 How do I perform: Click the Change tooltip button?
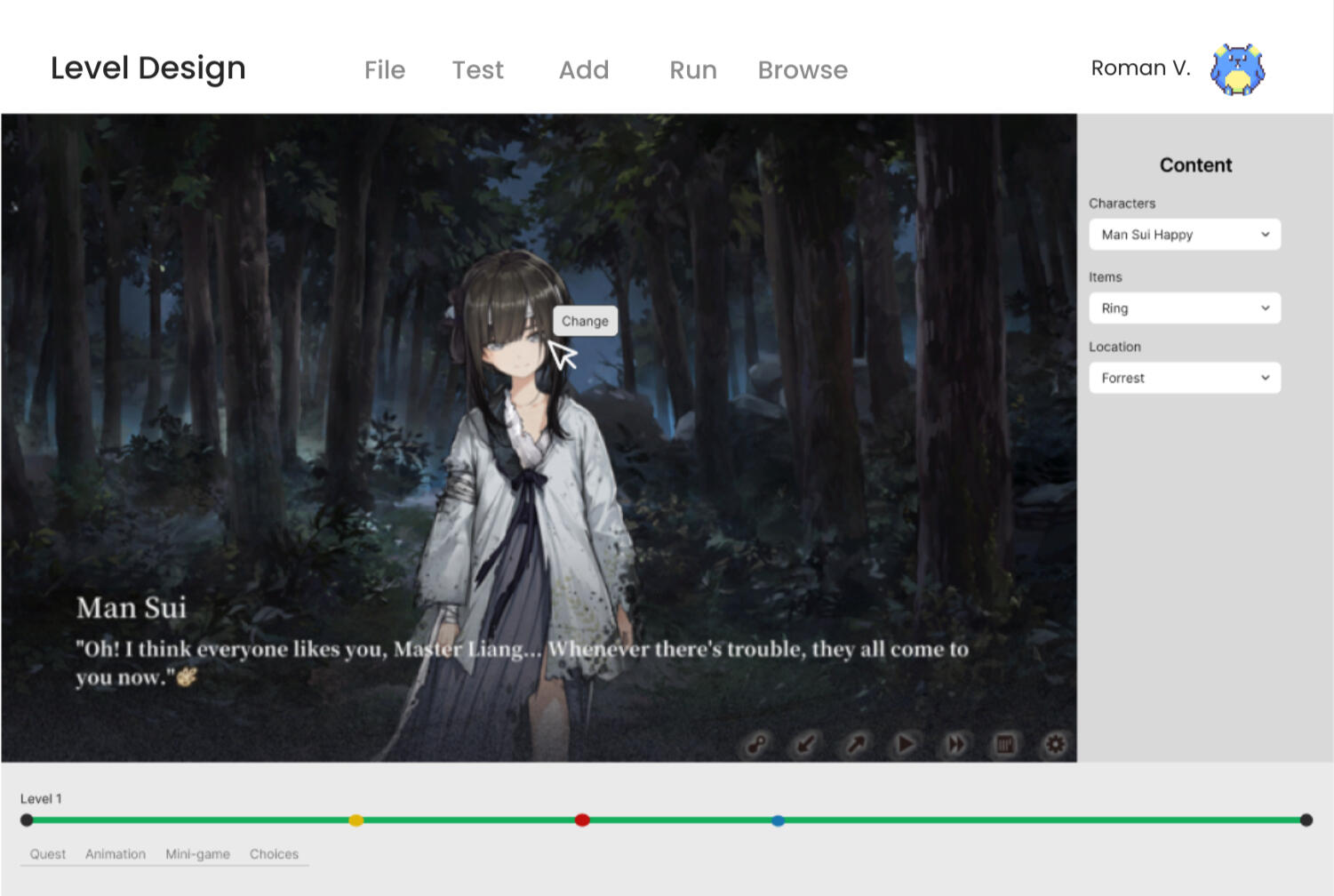pyautogui.click(x=585, y=321)
